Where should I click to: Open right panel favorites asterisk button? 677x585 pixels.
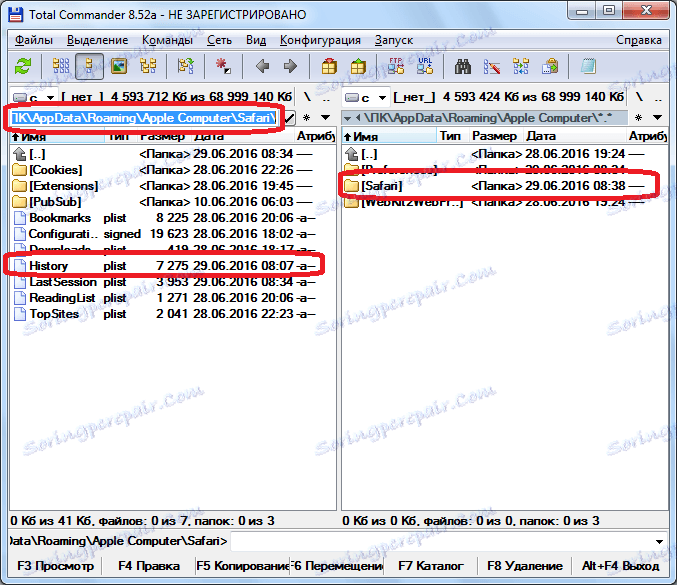click(639, 117)
